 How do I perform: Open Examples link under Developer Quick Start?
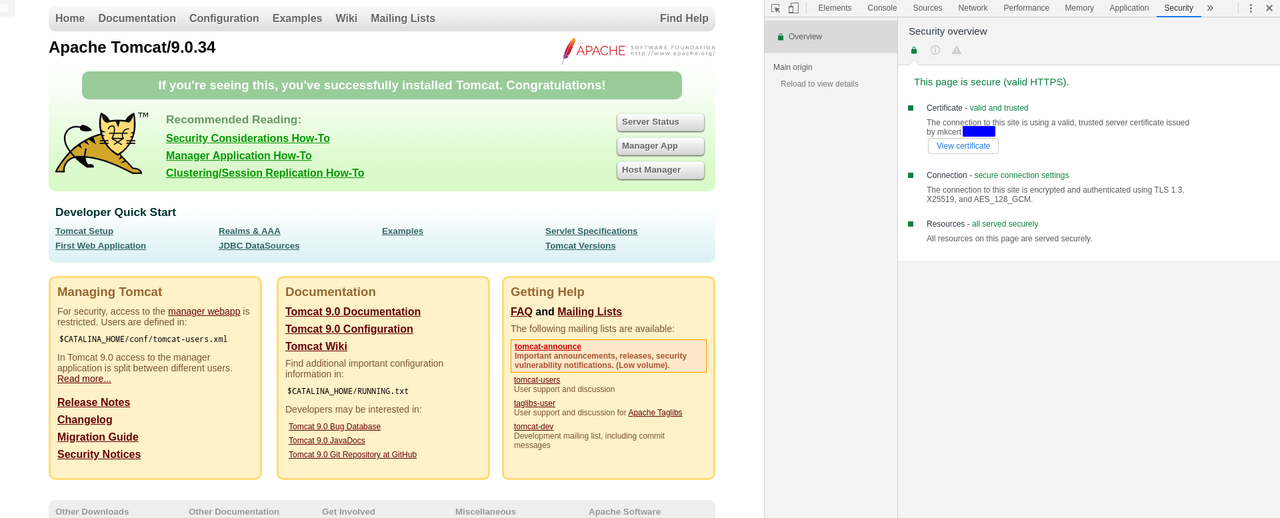[x=402, y=231]
